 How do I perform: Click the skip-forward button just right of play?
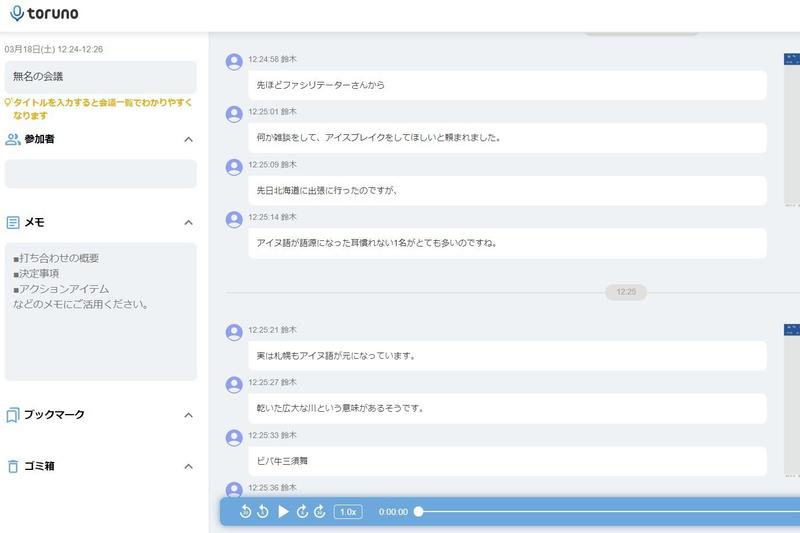coord(302,512)
